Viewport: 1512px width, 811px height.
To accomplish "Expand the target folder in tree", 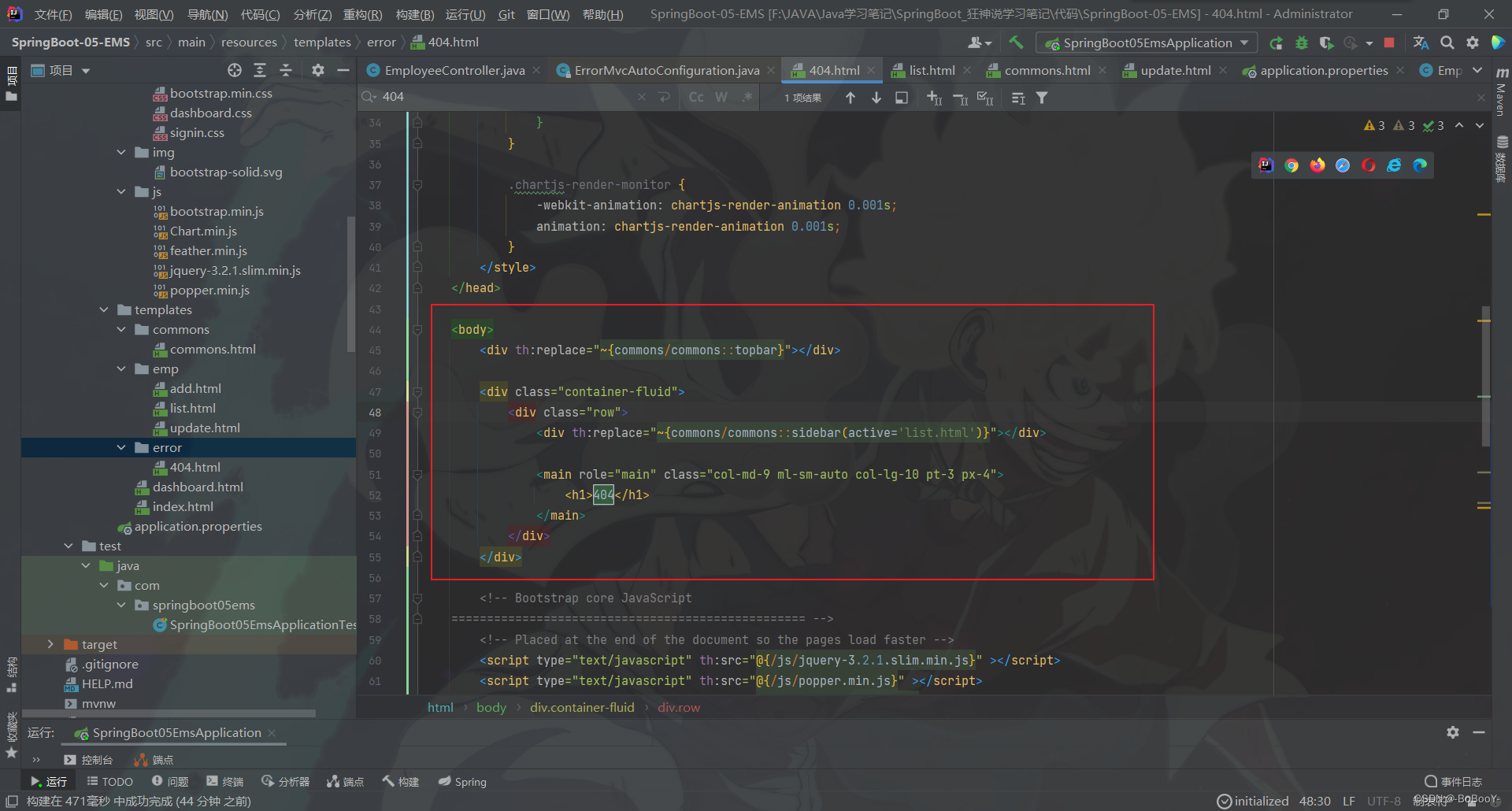I will pos(50,645).
